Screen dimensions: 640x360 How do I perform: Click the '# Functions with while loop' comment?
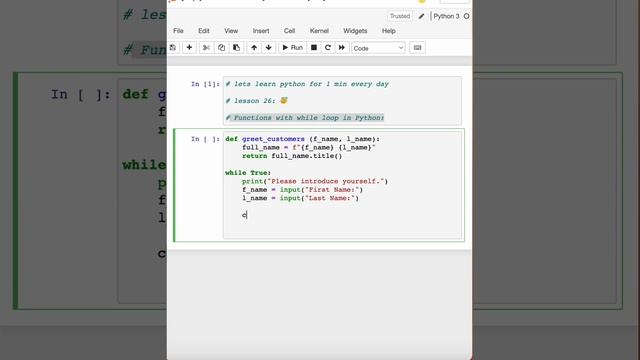(x=305, y=118)
